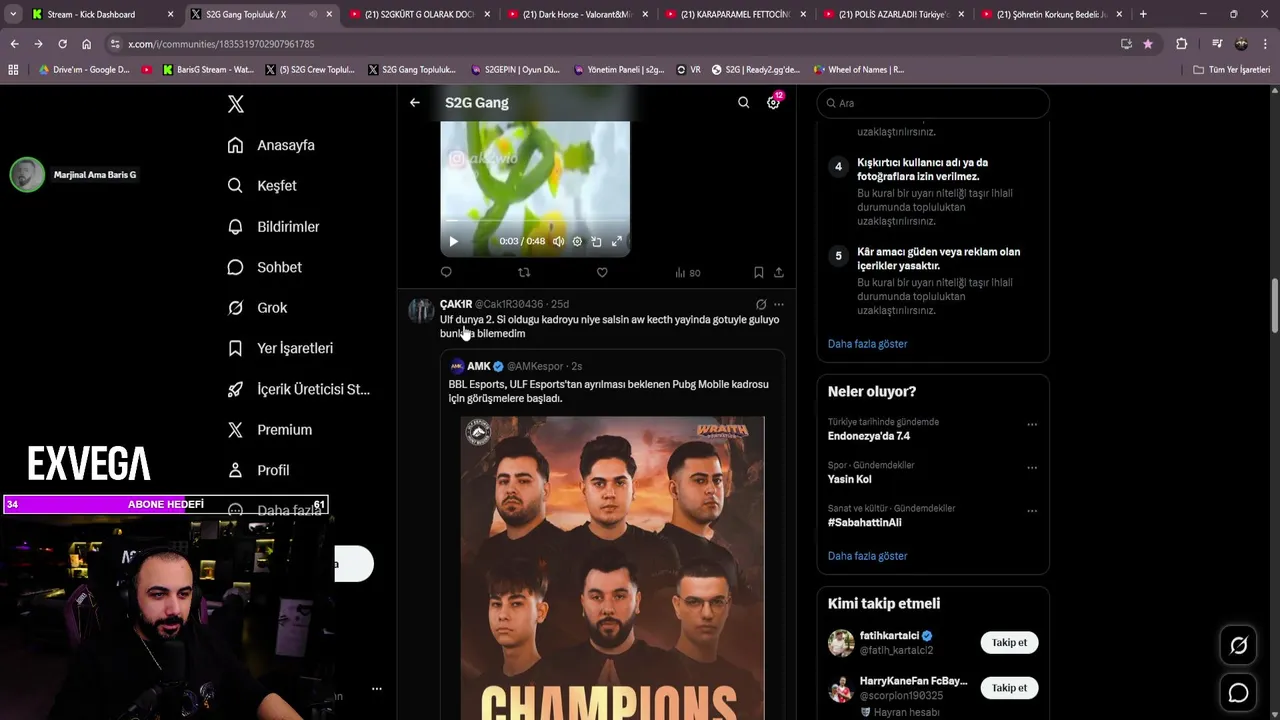Open options for Endonezya'da 7.4 trend
The image size is (1280, 720).
(x=1032, y=424)
